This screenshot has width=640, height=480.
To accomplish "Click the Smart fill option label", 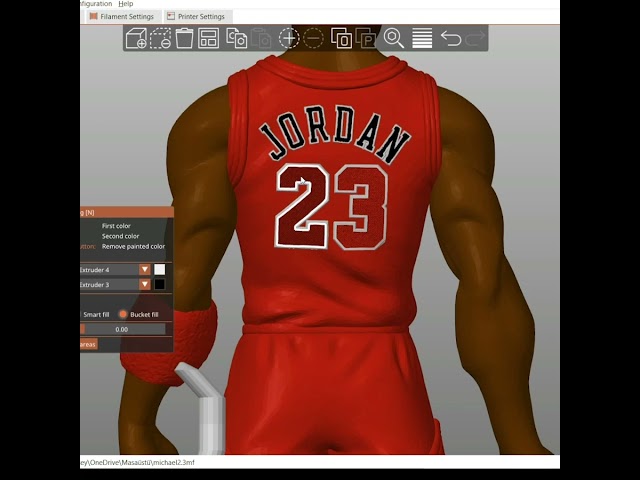I will 96,314.
